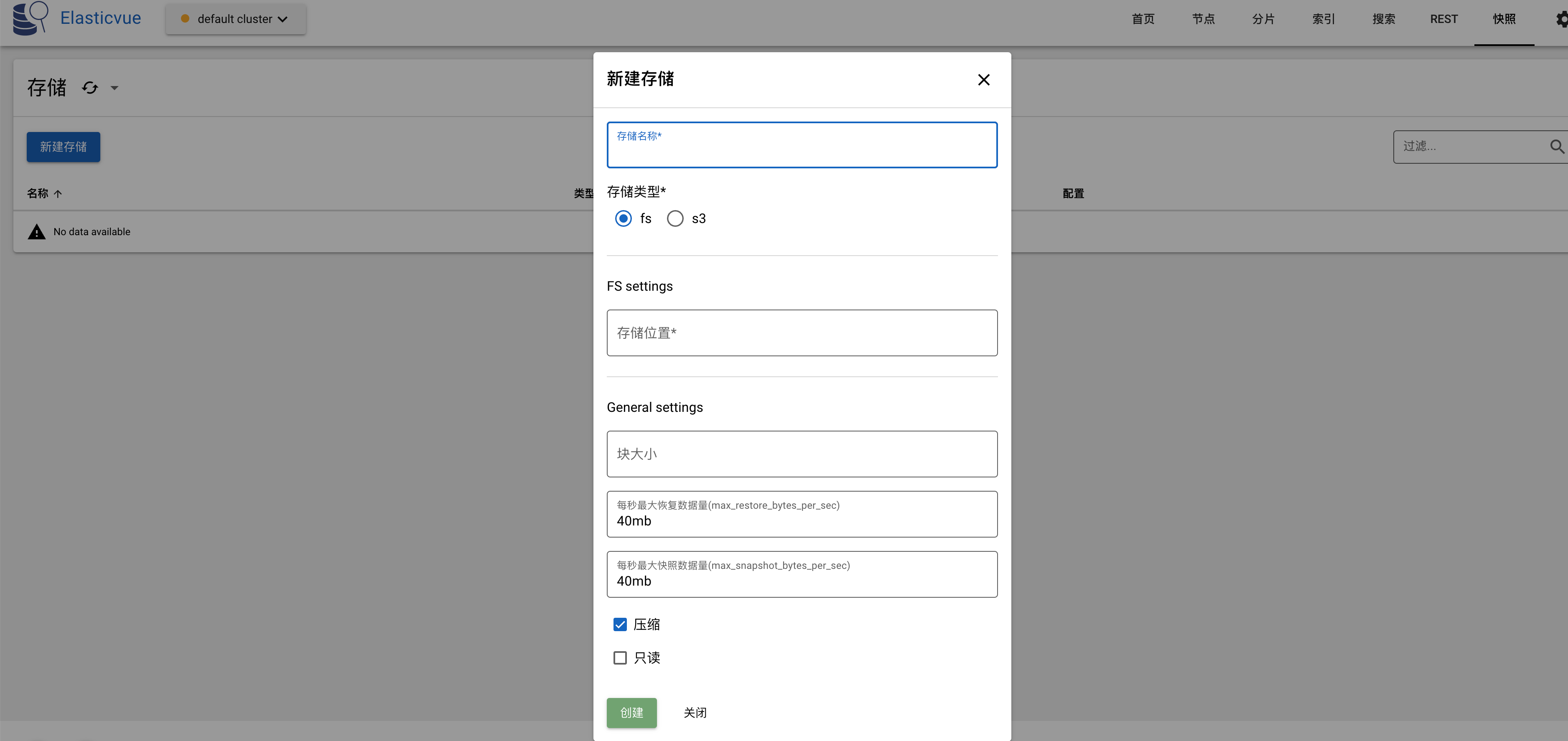Click the green 创建 button
Viewport: 1568px width, 741px height.
(631, 713)
